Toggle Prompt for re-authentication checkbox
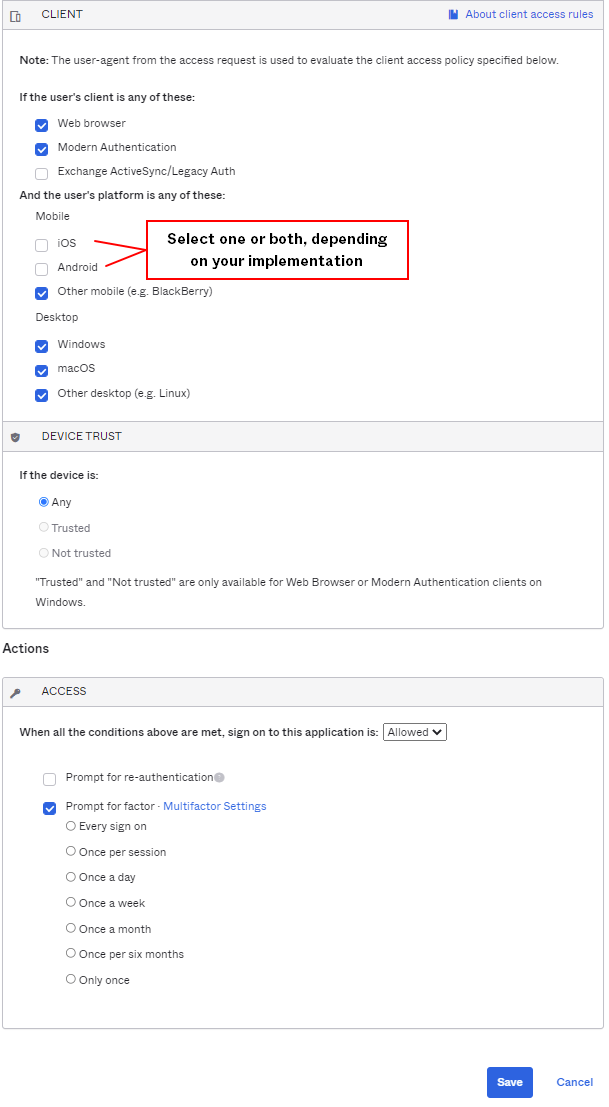 [x=50, y=779]
